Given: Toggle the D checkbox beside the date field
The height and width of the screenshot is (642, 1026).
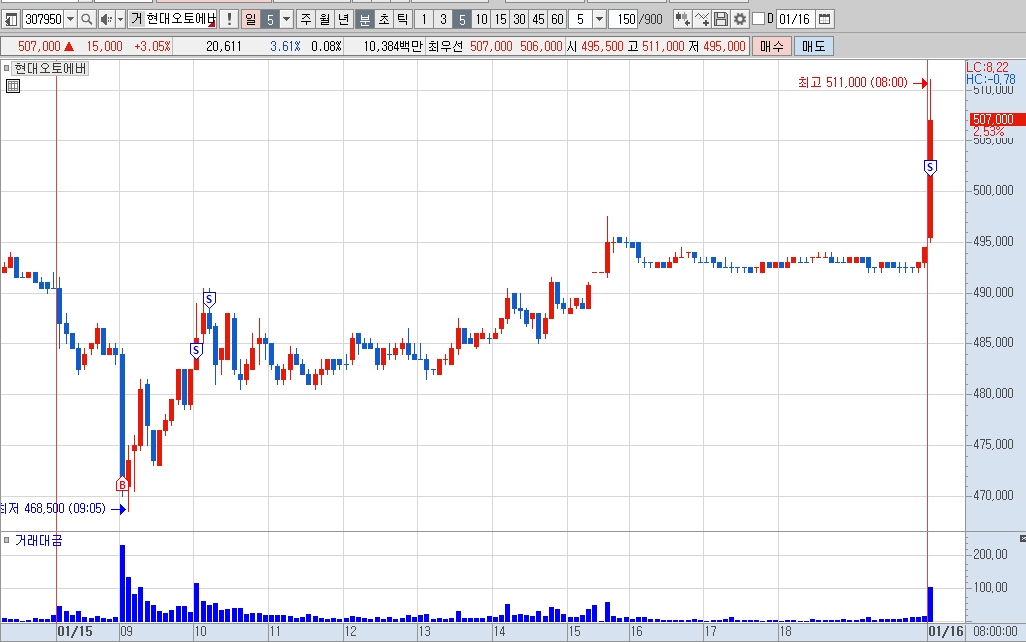Looking at the screenshot, I should point(758,19).
